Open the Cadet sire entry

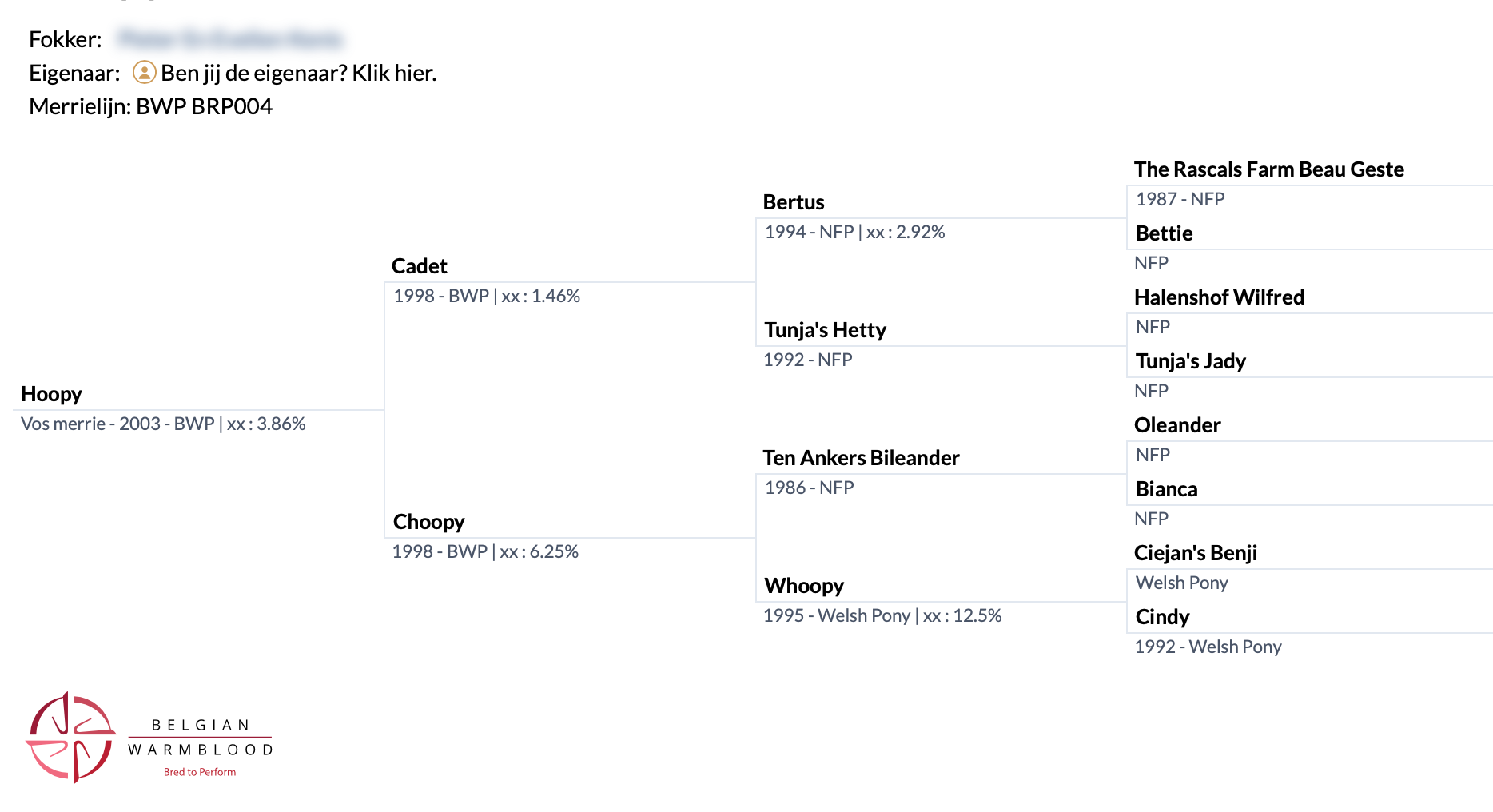pos(419,266)
